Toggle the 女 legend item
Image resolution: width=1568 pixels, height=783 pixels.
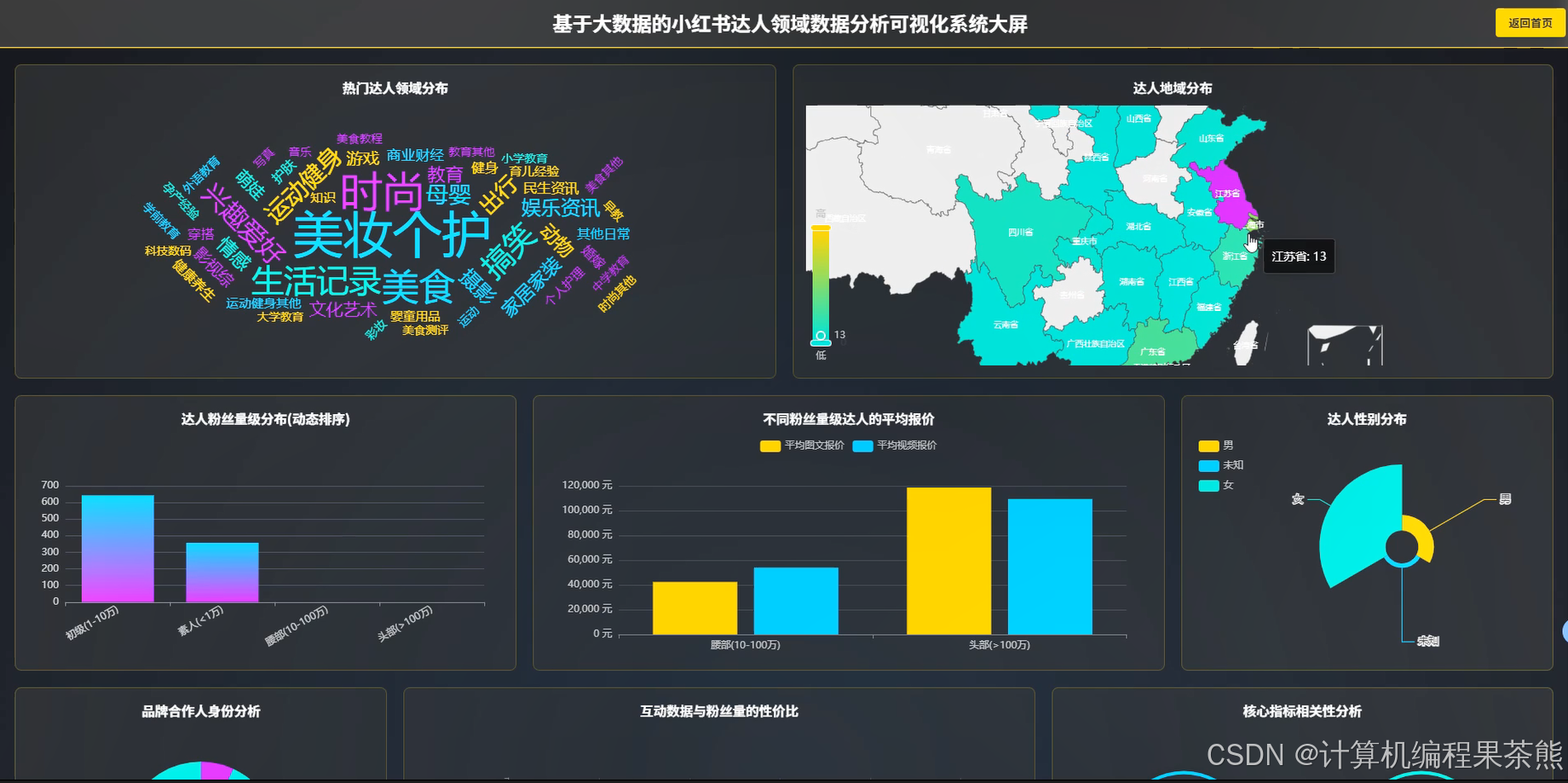(1216, 485)
